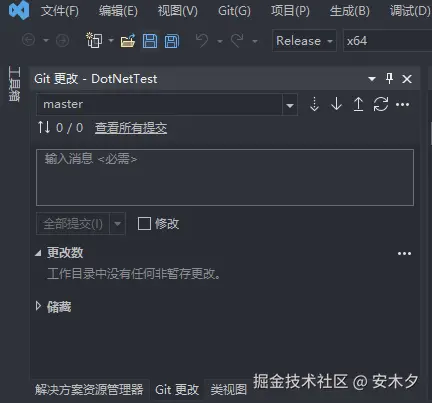This screenshot has height=403, width=432.
Task: Open the dropdown arrow next to 全部提交
Action: click(117, 224)
